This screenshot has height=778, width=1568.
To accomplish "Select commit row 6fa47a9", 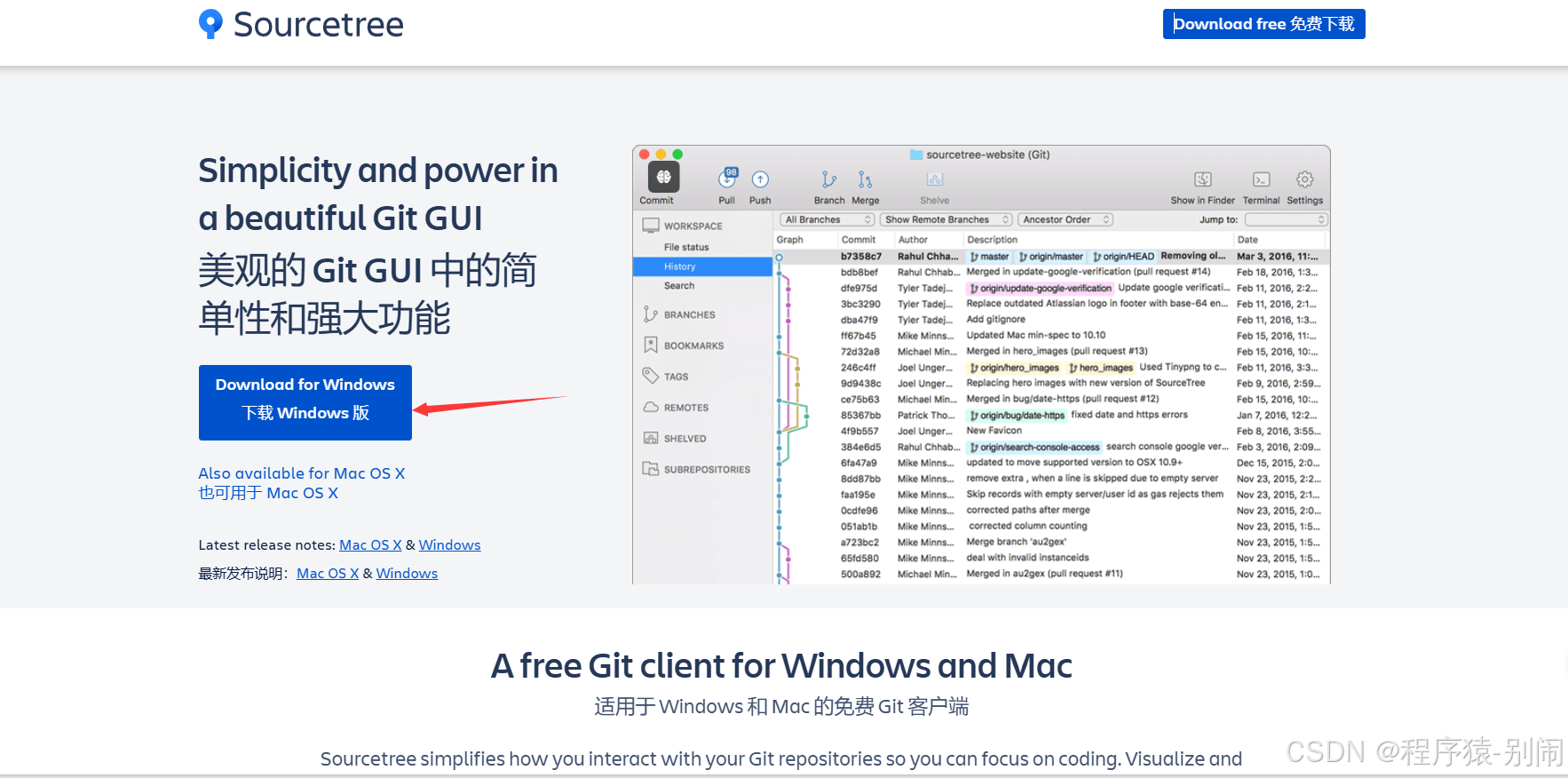I will (x=1051, y=463).
